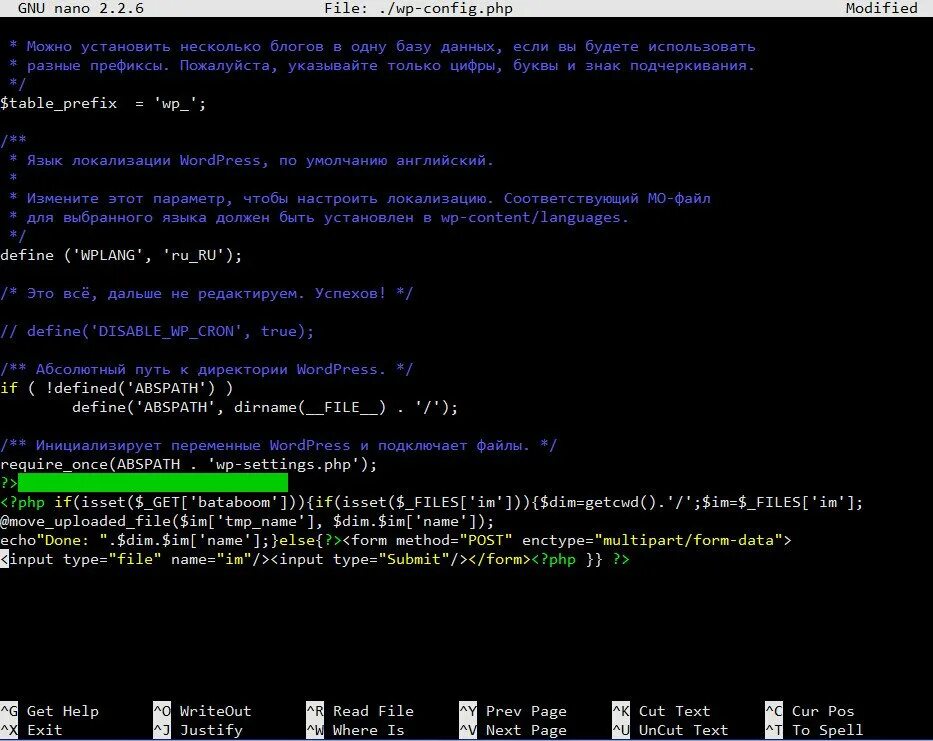Click the ^K Cut Text shortcut
The height and width of the screenshot is (741, 933).
661,711
